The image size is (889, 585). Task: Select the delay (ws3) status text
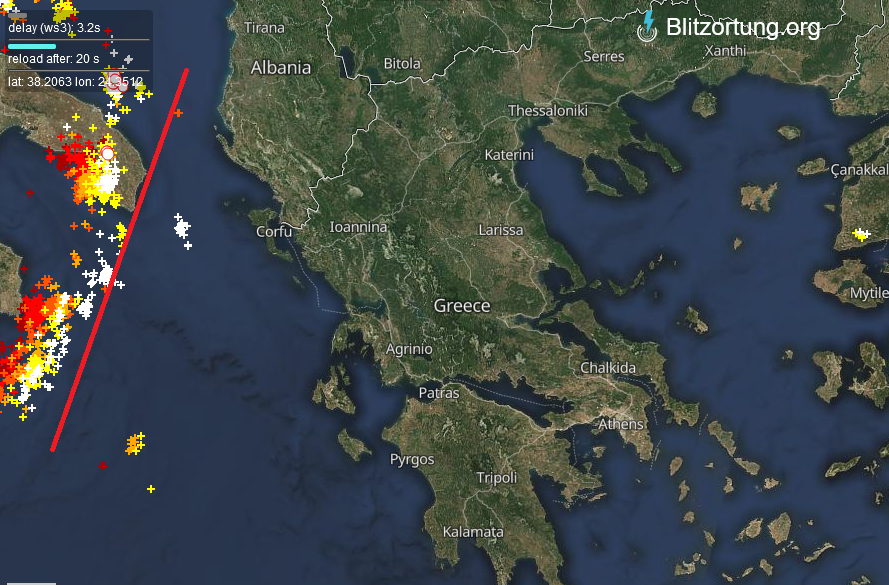[x=54, y=28]
